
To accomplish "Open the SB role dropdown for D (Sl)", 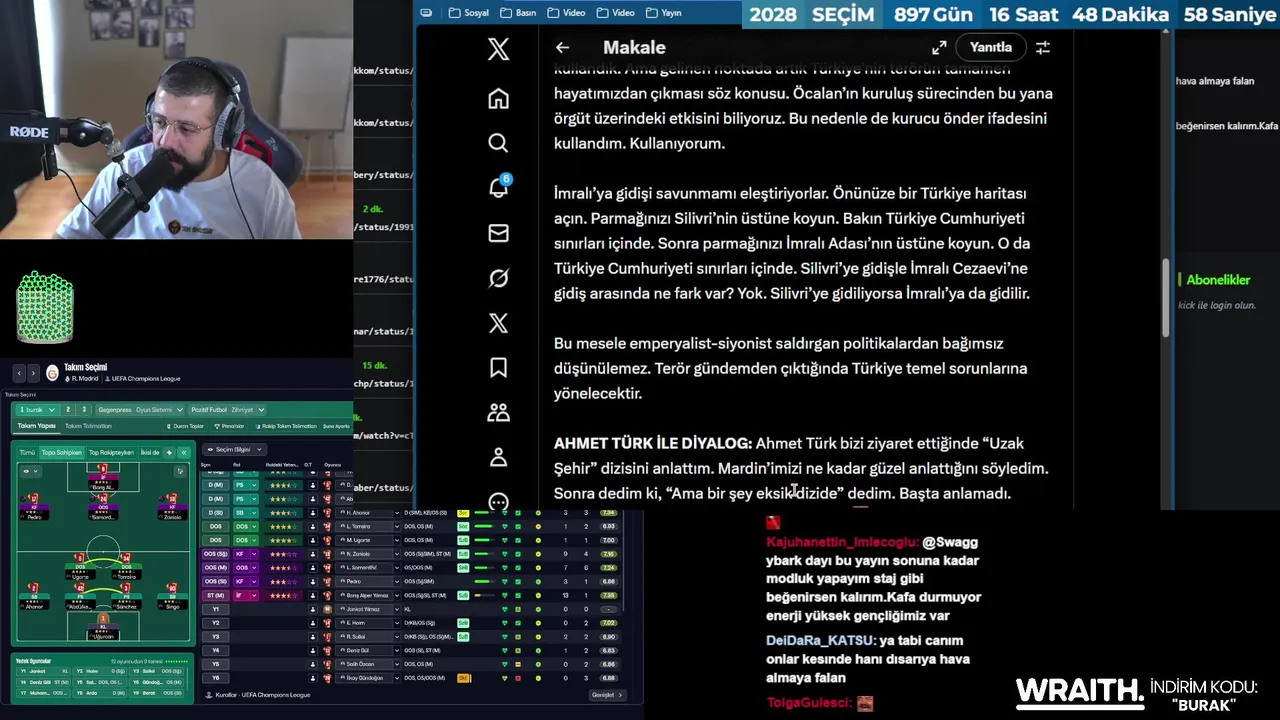I will click(x=245, y=513).
